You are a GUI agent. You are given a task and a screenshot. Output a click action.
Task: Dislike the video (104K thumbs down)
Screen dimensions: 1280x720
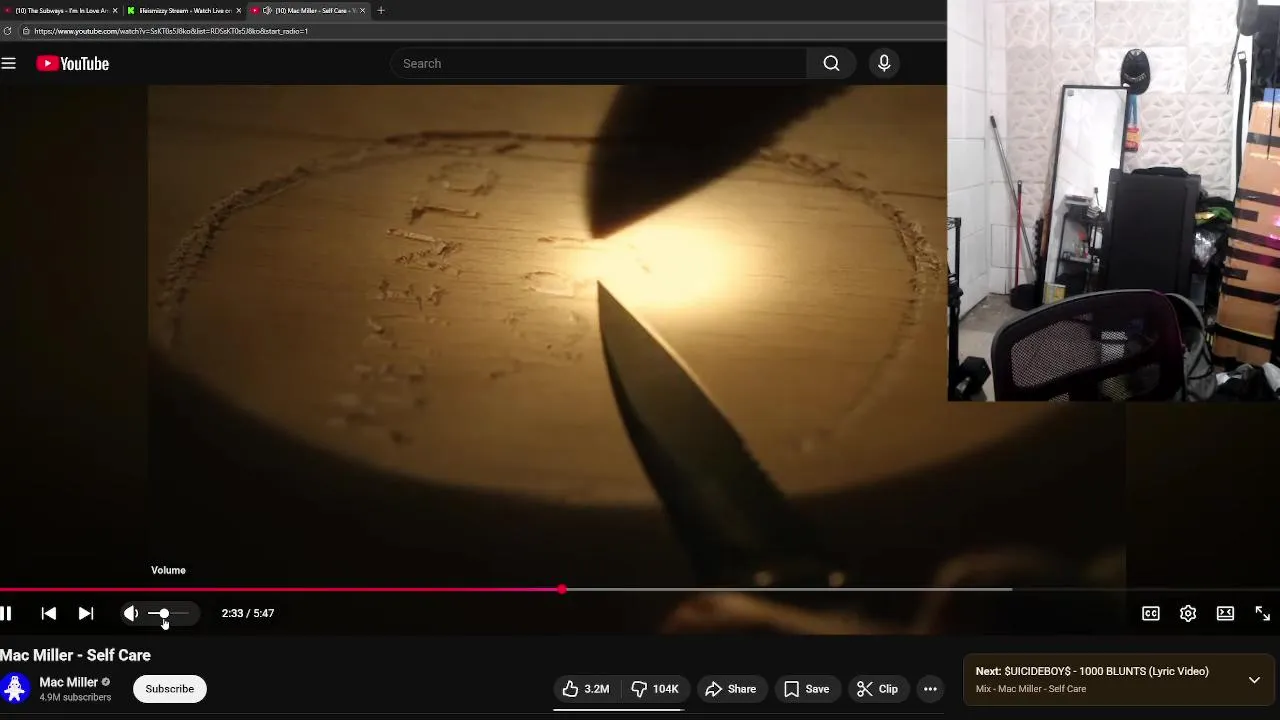click(x=655, y=689)
